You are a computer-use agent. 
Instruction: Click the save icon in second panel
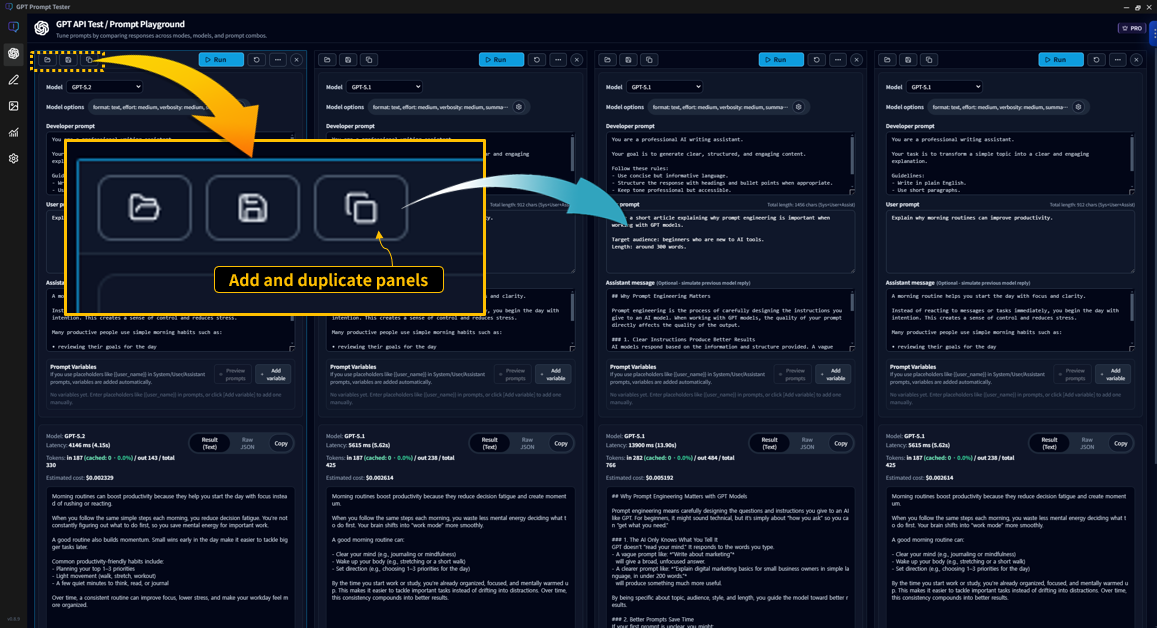click(x=348, y=60)
